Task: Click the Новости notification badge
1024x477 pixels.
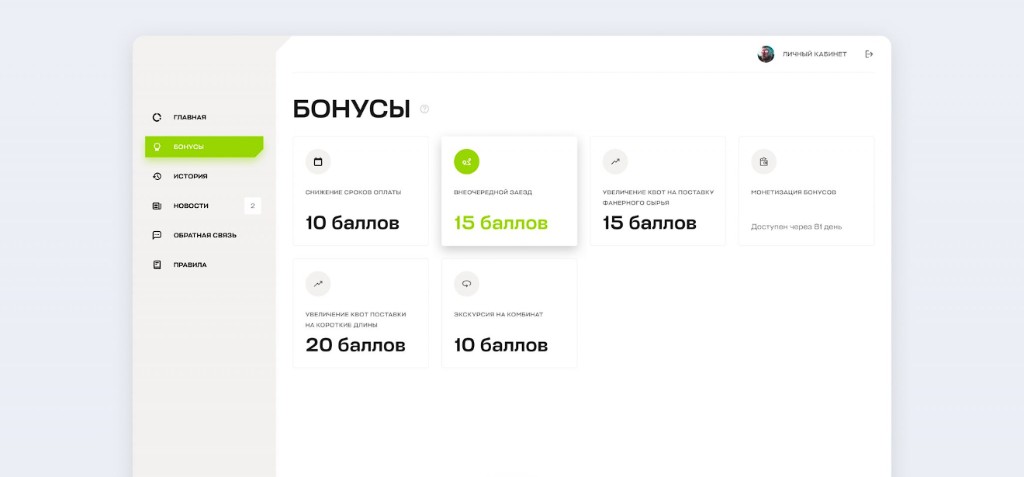Action: 252,206
